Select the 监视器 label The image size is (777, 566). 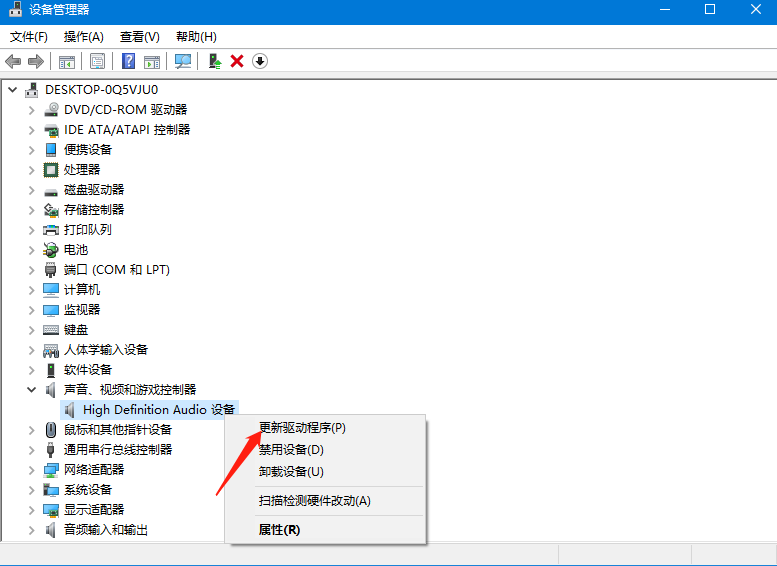tap(82, 310)
